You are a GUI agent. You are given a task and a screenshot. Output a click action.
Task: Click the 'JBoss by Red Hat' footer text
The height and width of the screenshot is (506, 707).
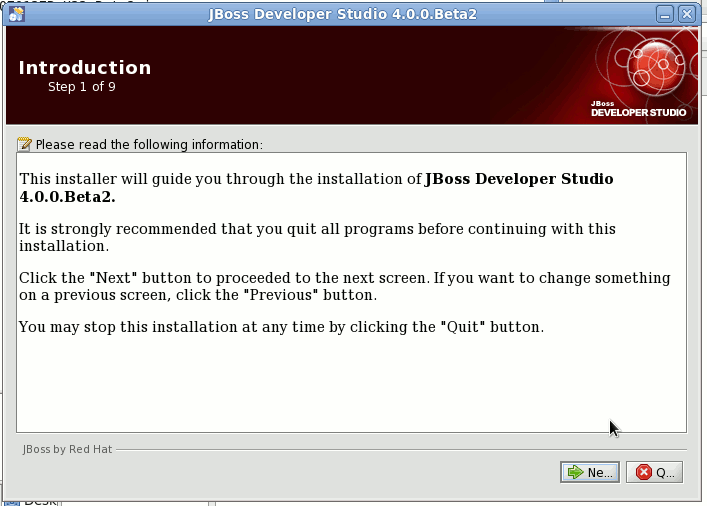(x=67, y=449)
